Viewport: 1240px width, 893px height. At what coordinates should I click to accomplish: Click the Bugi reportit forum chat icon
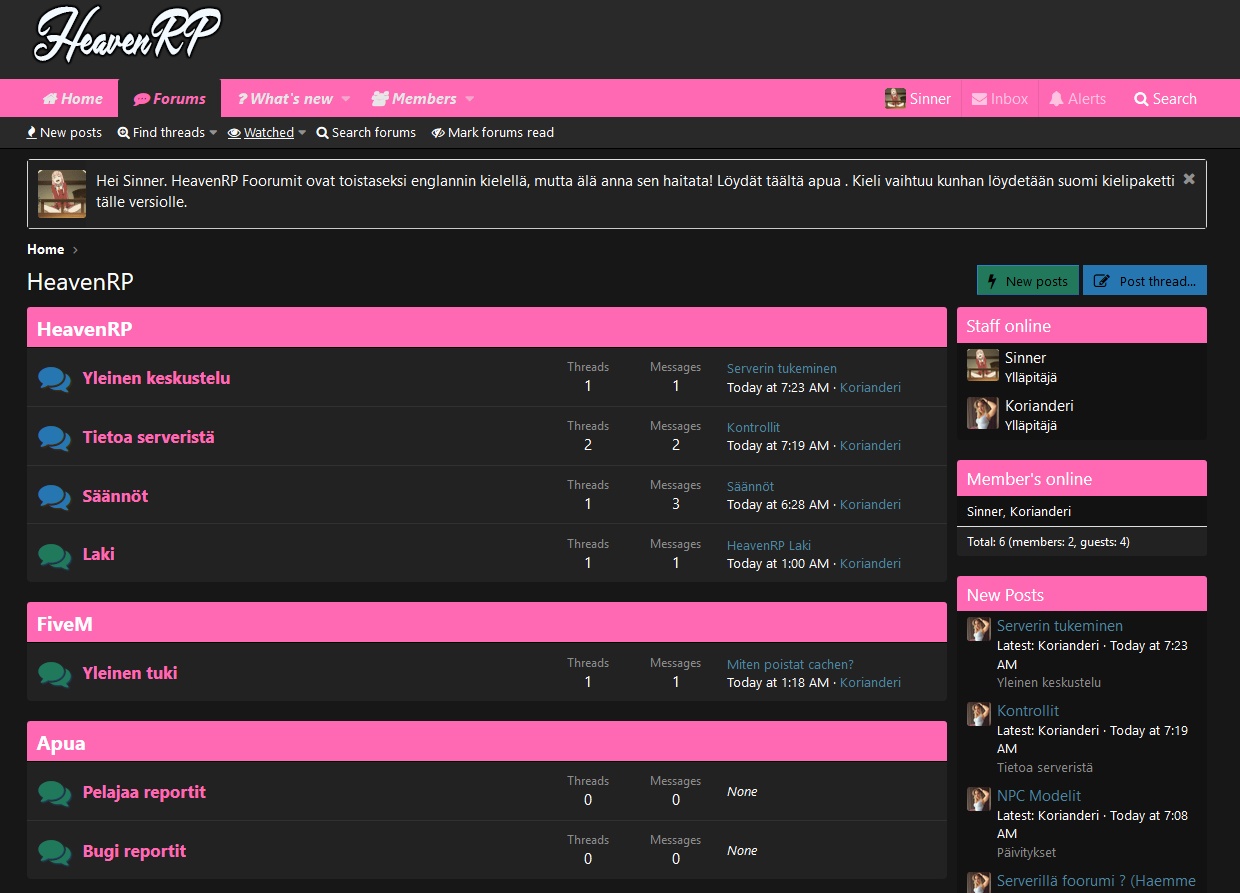click(54, 852)
